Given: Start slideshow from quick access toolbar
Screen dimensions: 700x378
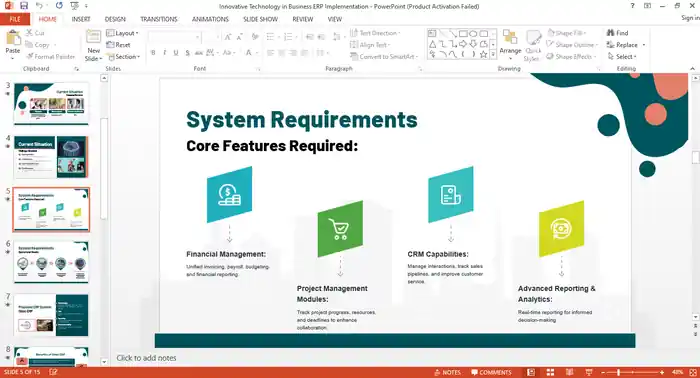Looking at the screenshot, I should 75,6.
